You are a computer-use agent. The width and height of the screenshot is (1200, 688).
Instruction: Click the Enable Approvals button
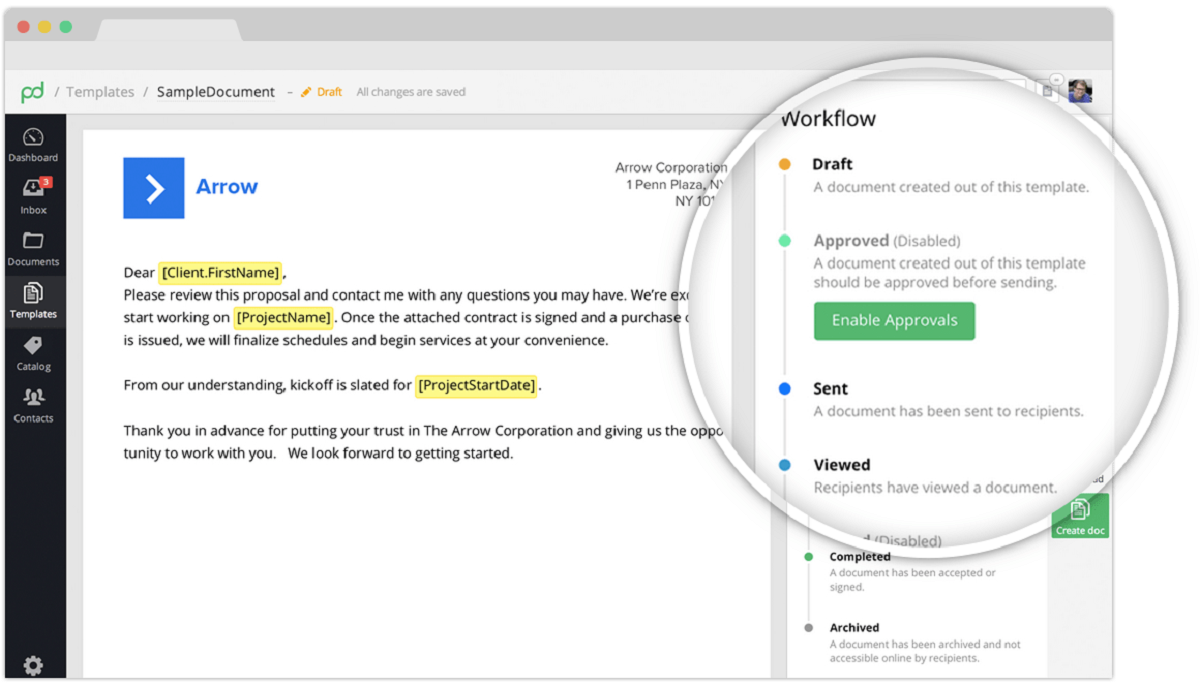tap(894, 321)
